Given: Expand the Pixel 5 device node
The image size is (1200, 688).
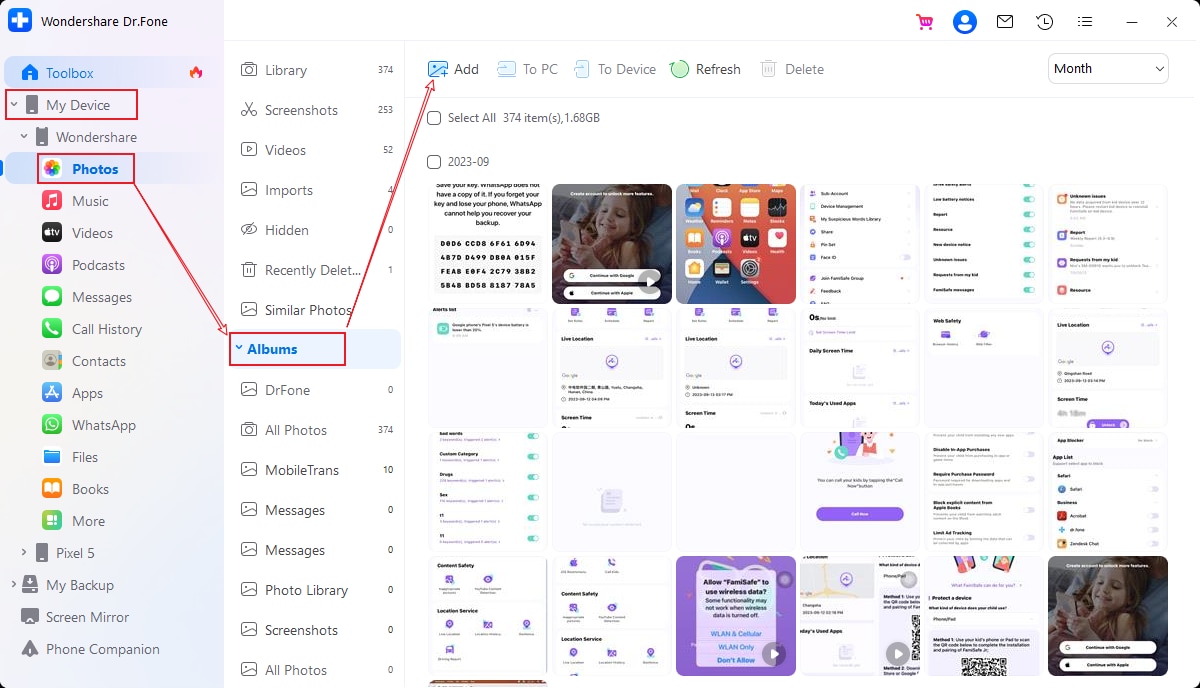Looking at the screenshot, I should pos(24,553).
